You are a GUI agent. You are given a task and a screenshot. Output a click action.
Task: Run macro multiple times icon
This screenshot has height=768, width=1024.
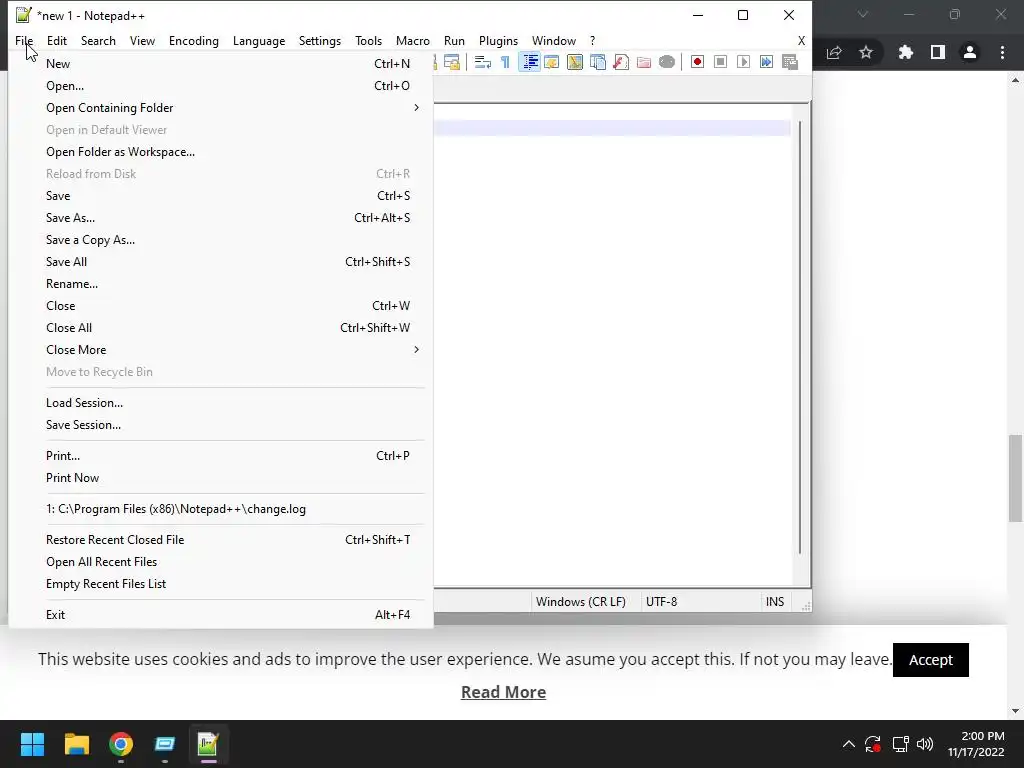[x=766, y=62]
